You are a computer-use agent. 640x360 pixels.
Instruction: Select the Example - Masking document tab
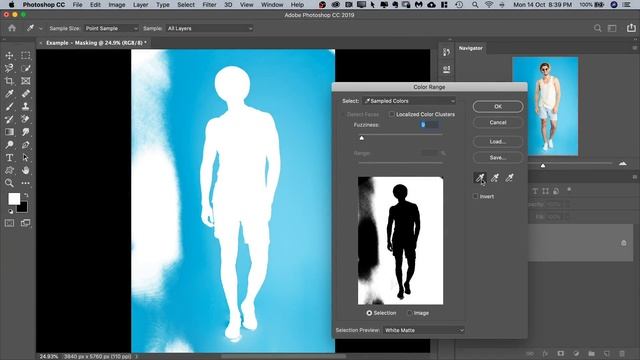point(96,43)
